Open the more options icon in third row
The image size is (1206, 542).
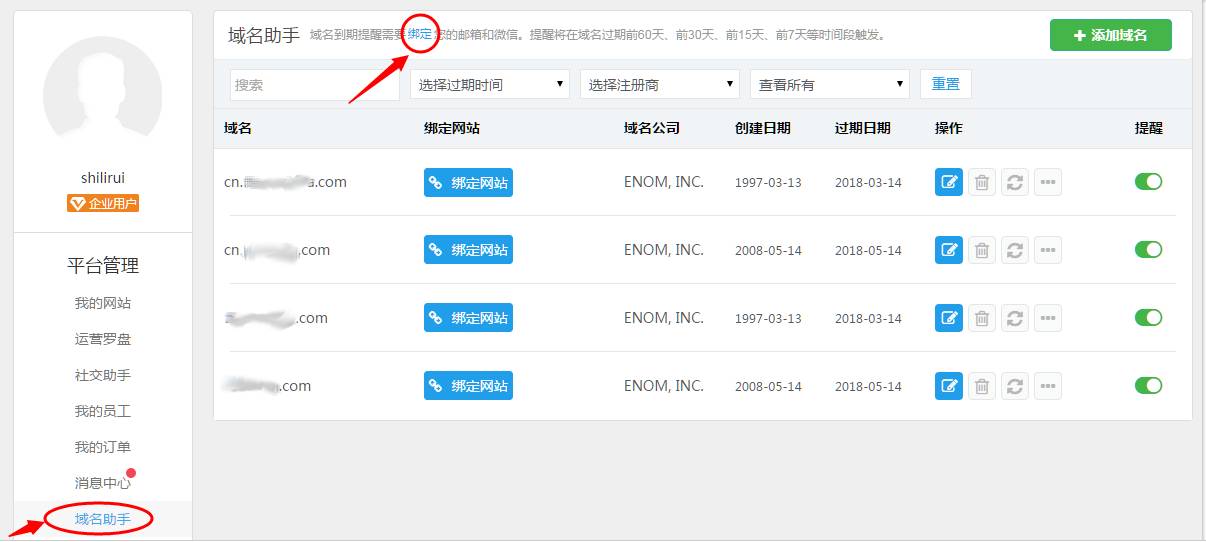[x=1048, y=318]
